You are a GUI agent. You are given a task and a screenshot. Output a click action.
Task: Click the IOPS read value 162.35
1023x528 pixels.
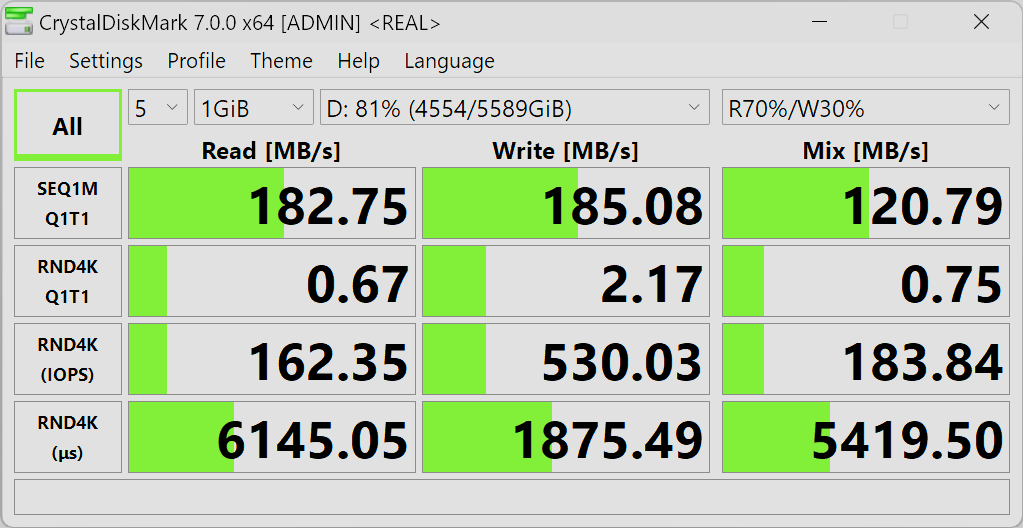point(272,359)
